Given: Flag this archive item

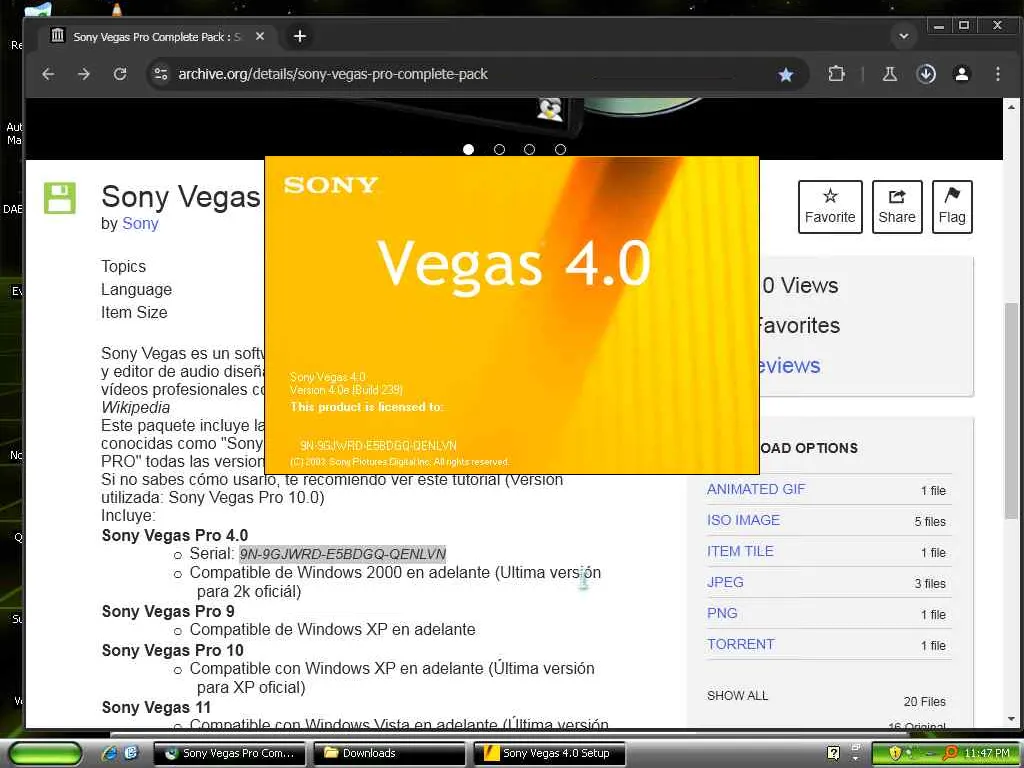Looking at the screenshot, I should [952, 206].
